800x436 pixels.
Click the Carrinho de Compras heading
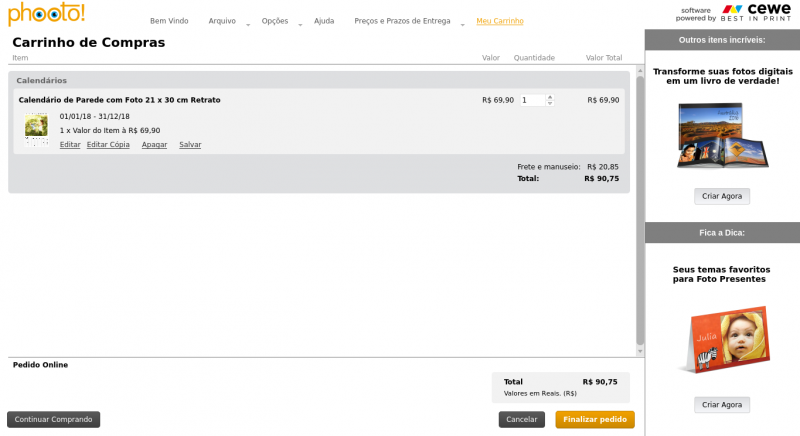click(x=89, y=42)
